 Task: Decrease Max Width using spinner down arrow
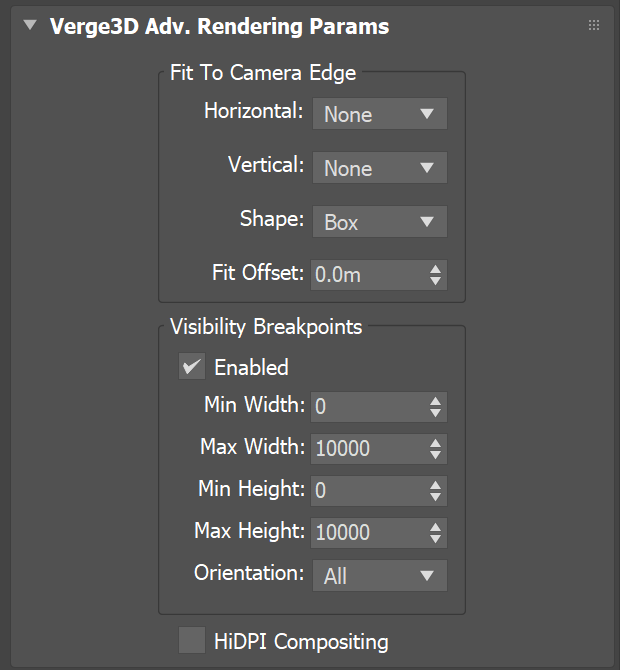pyautogui.click(x=435, y=455)
